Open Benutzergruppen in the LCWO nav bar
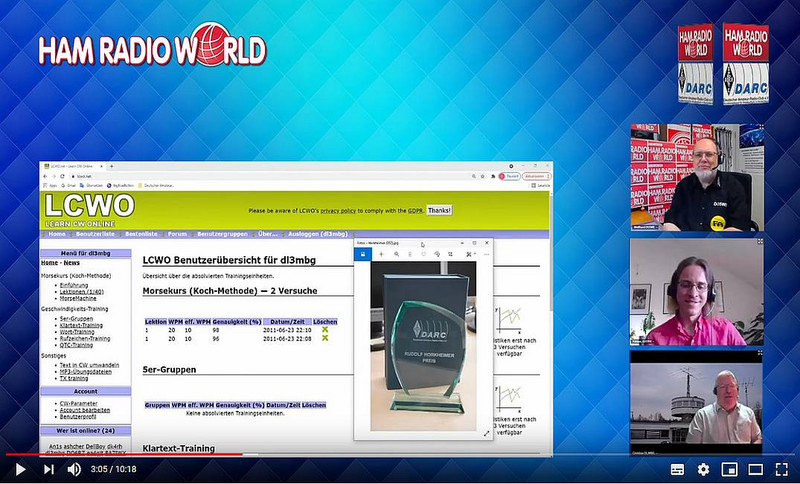The height and width of the screenshot is (484, 800). tap(222, 234)
